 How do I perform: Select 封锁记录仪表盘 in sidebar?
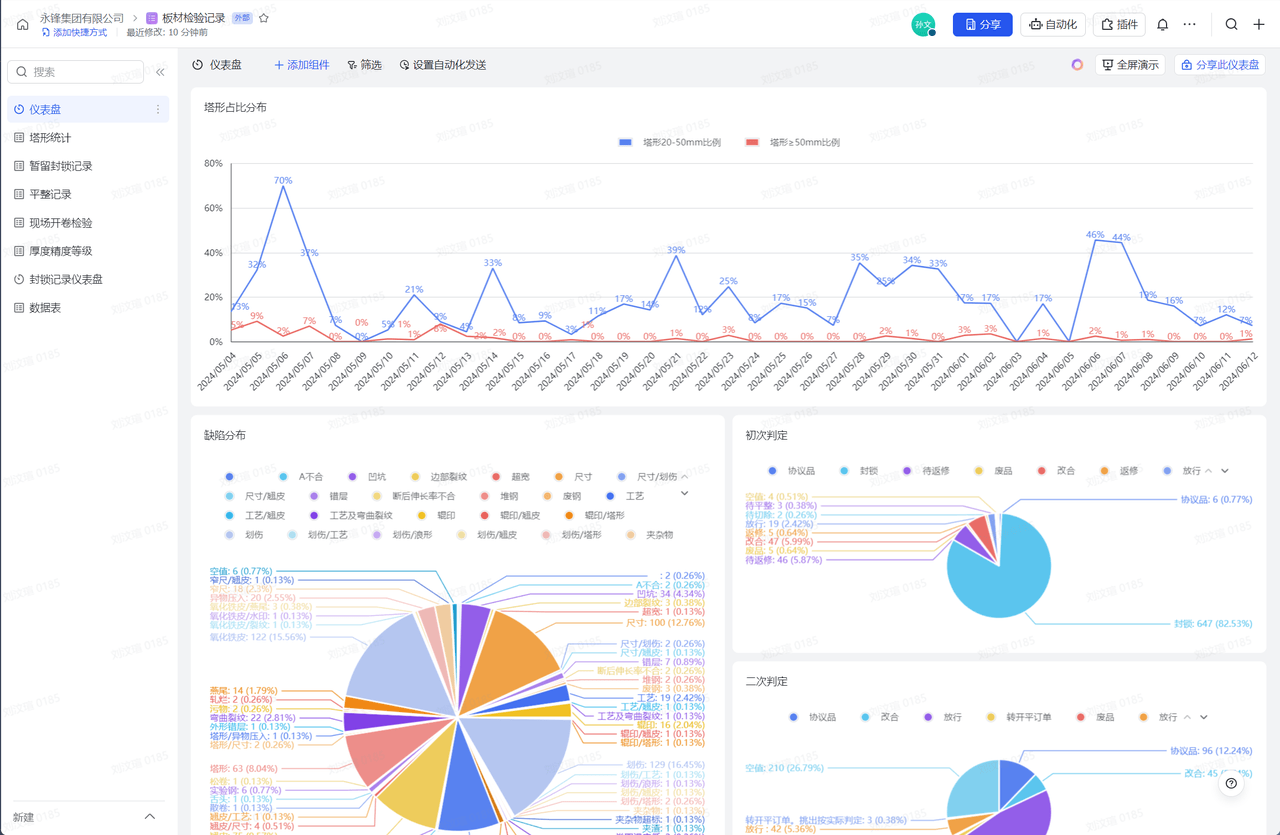tap(66, 280)
